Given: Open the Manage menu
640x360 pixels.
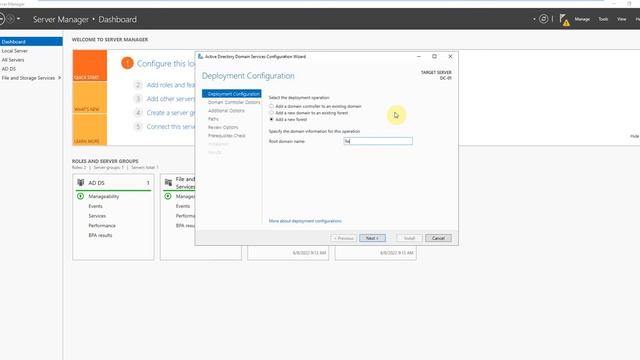Looking at the screenshot, I should coord(582,19).
